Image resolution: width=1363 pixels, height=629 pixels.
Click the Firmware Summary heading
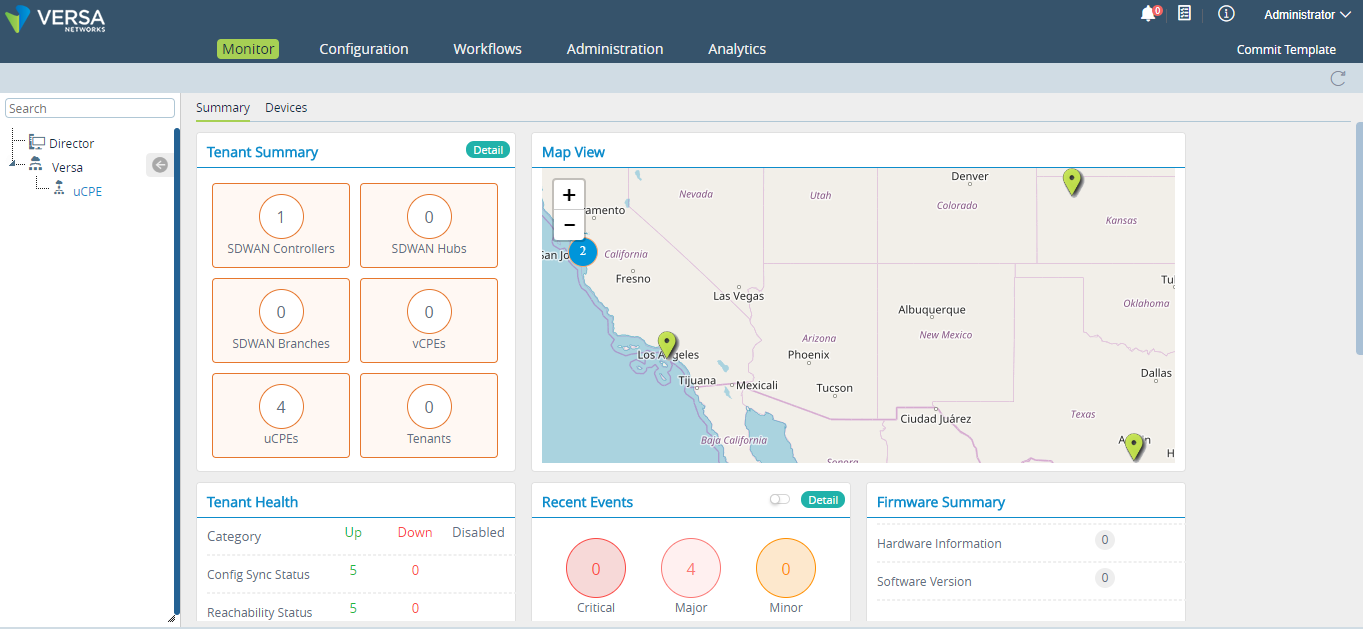[941, 502]
